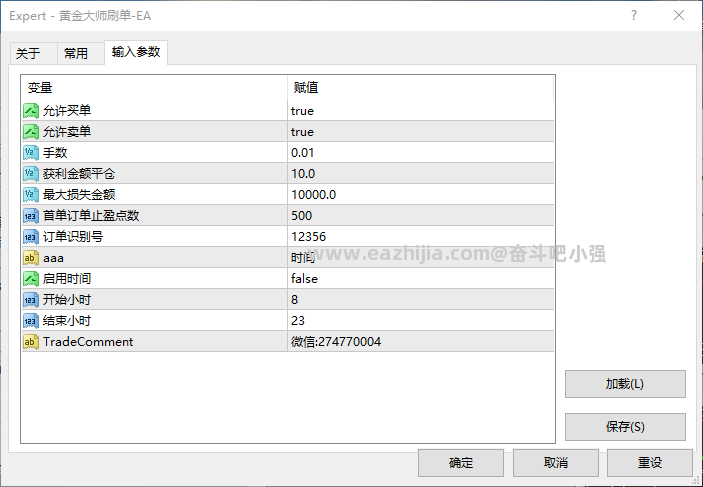Open the 关于 tab
This screenshot has width=703, height=487.
coord(33,53)
